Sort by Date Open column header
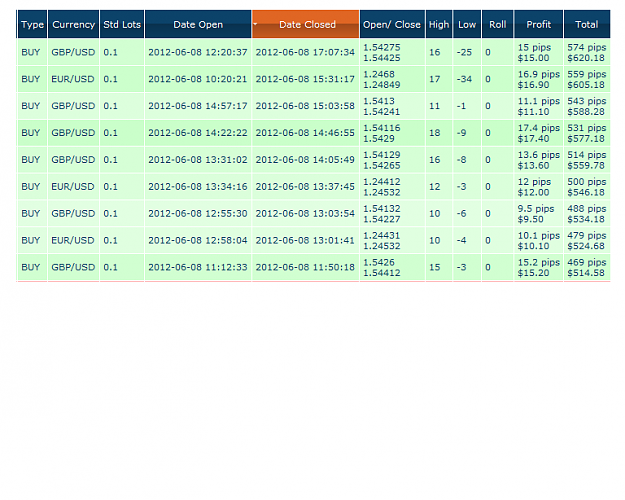The image size is (625, 500). pos(198,24)
